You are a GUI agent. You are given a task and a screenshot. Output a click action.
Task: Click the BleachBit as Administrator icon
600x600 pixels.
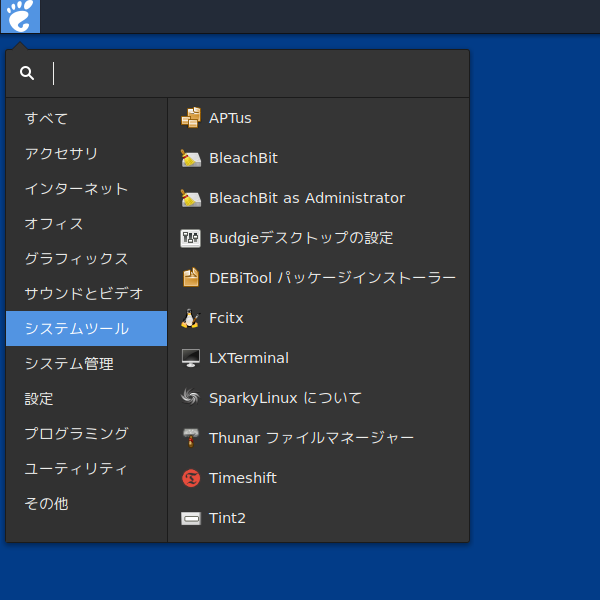tap(191, 198)
